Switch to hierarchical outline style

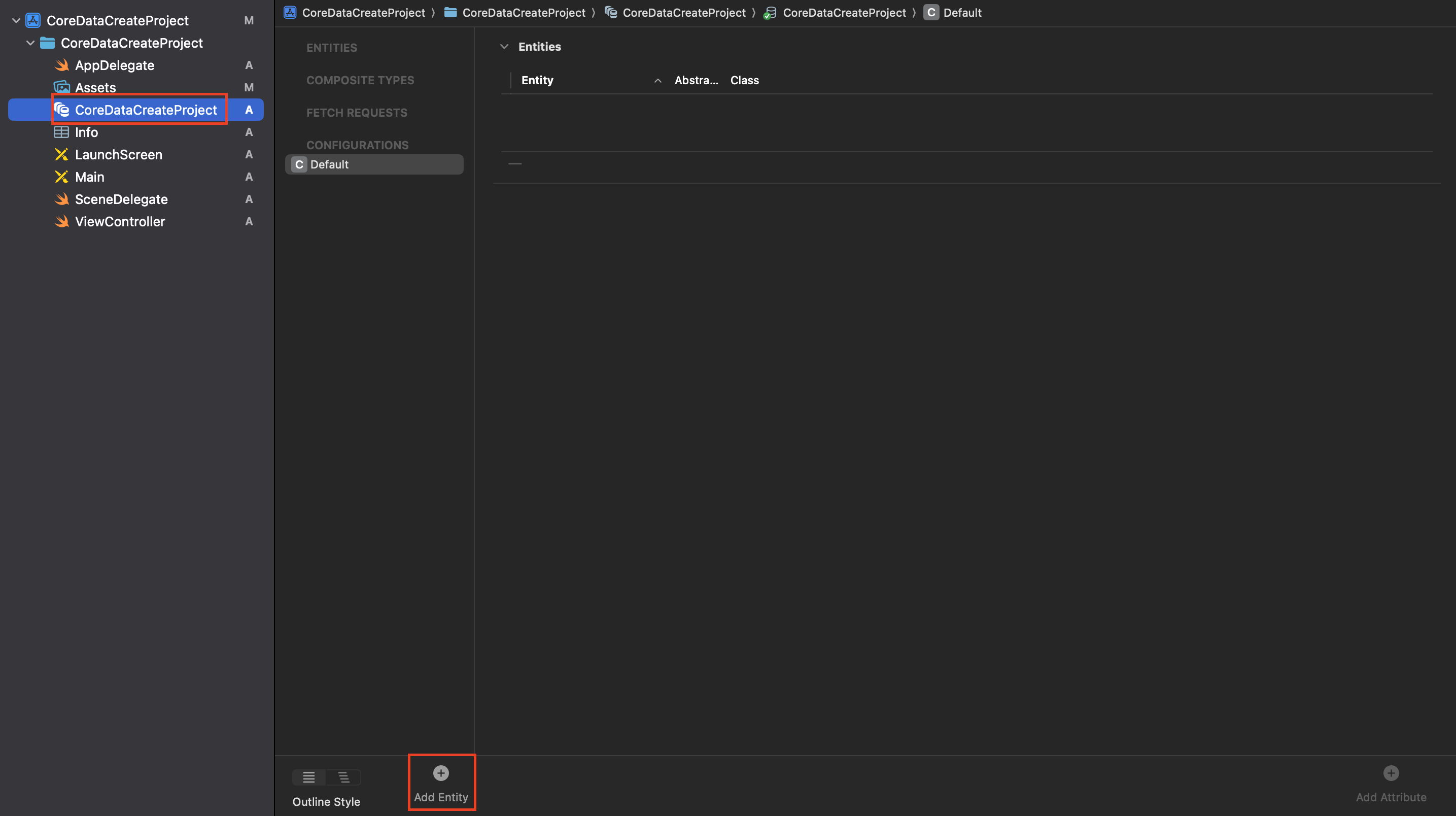coord(343,777)
